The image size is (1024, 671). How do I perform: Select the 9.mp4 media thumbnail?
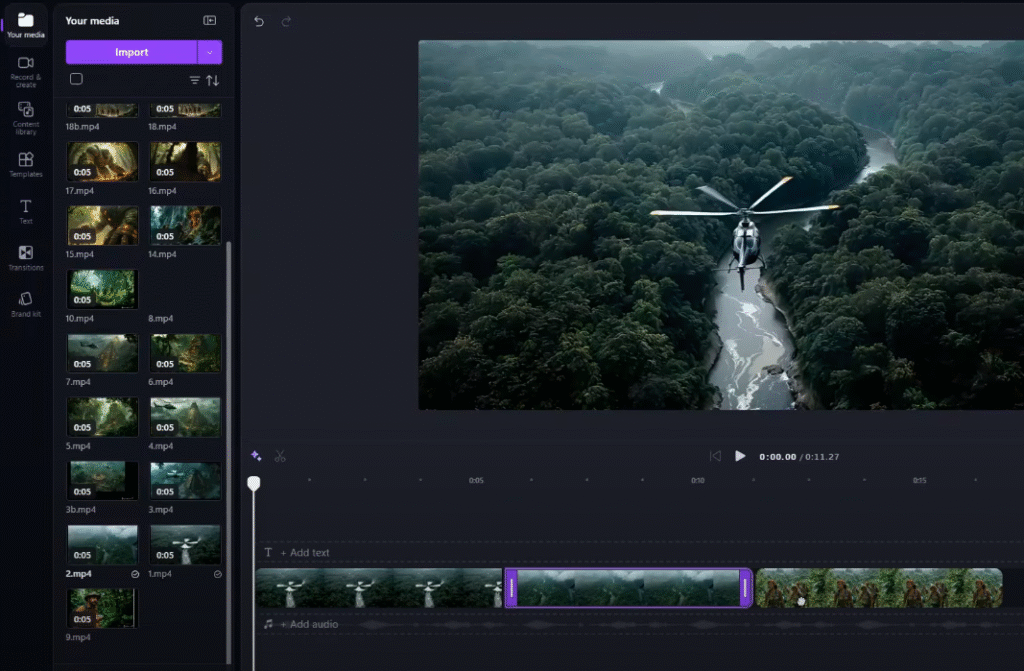(102, 608)
